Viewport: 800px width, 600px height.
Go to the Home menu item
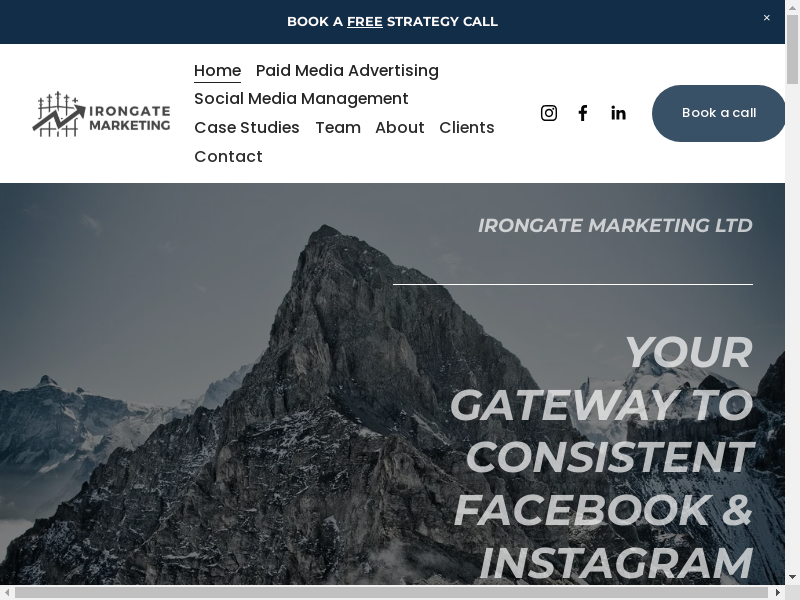coord(217,70)
